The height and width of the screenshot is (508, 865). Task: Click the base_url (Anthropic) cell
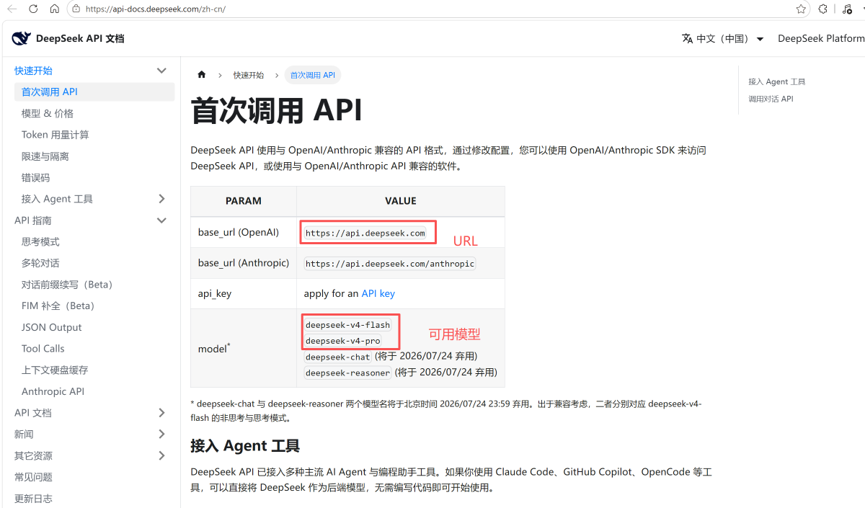[243, 263]
